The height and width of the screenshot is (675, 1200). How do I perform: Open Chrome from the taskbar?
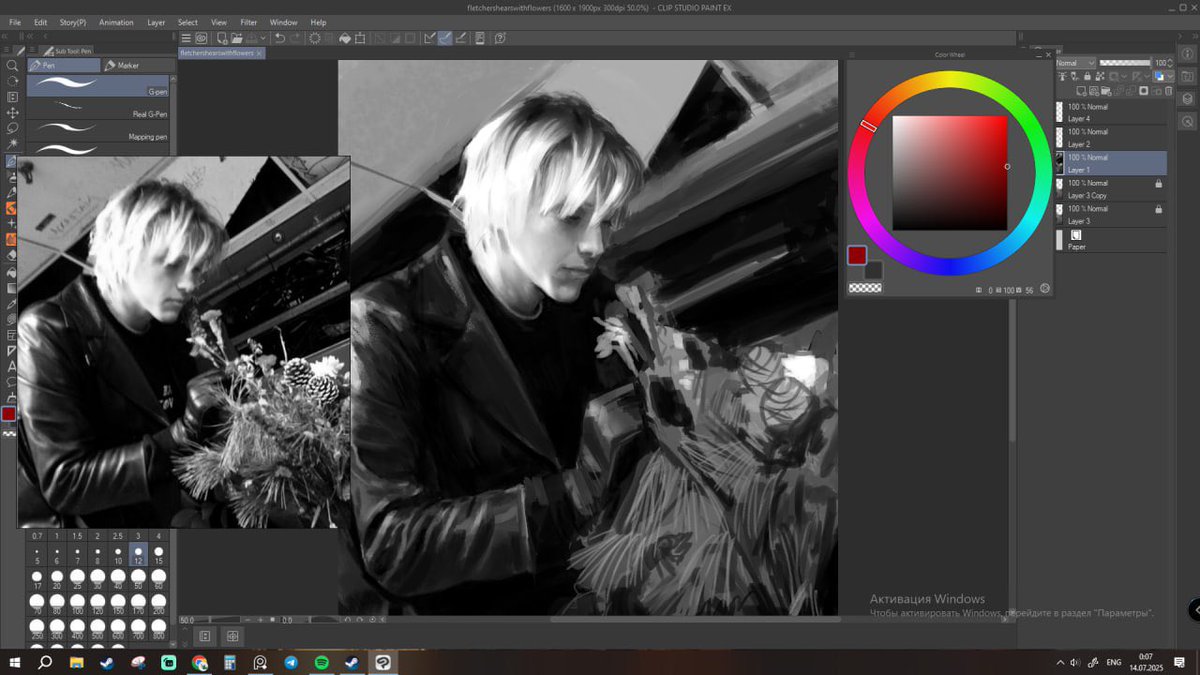tap(199, 662)
